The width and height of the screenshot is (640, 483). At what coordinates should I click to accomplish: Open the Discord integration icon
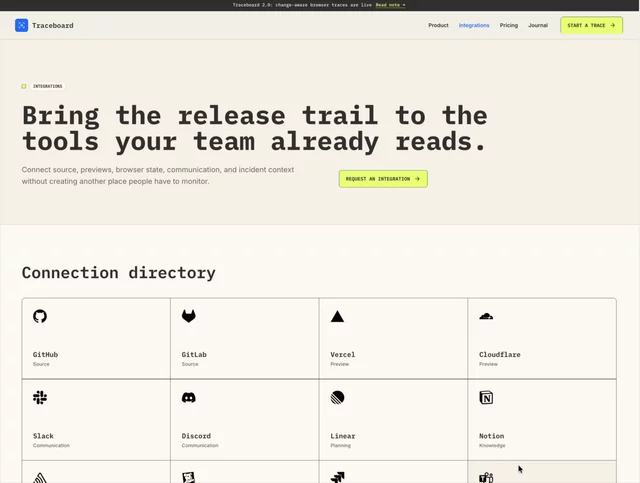[x=189, y=398]
